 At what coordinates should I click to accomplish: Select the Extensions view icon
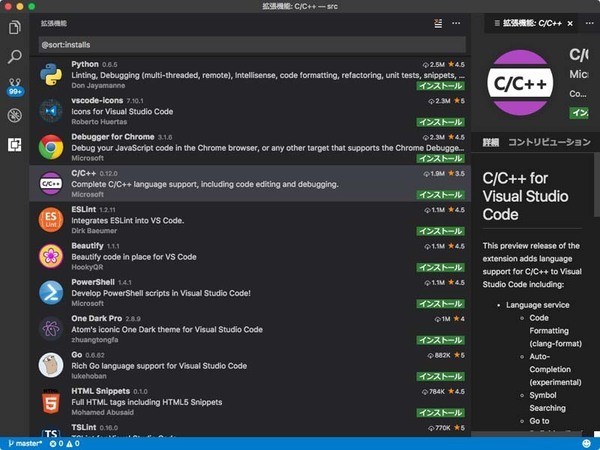[x=15, y=145]
